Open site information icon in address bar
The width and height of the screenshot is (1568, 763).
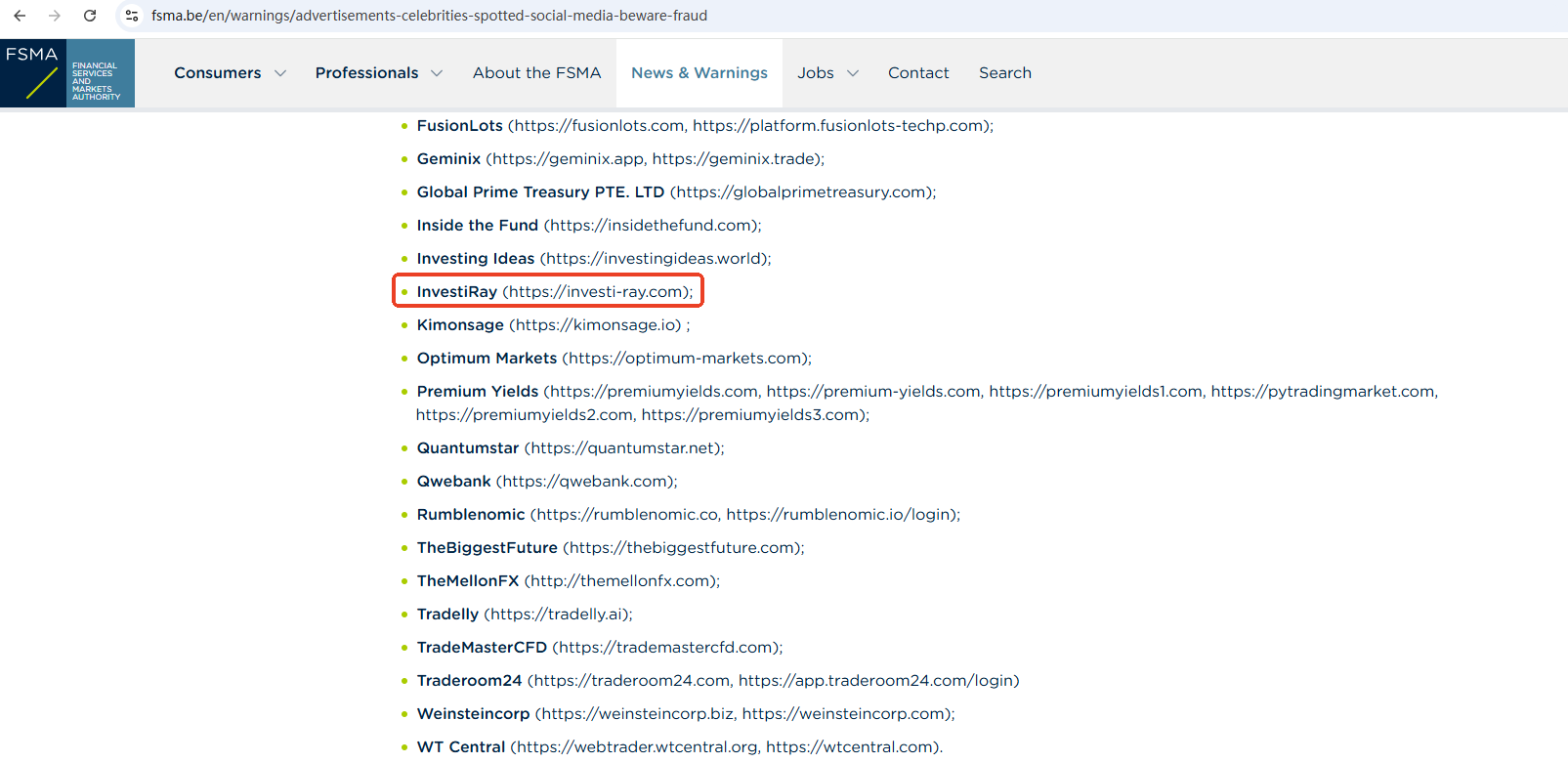[132, 16]
